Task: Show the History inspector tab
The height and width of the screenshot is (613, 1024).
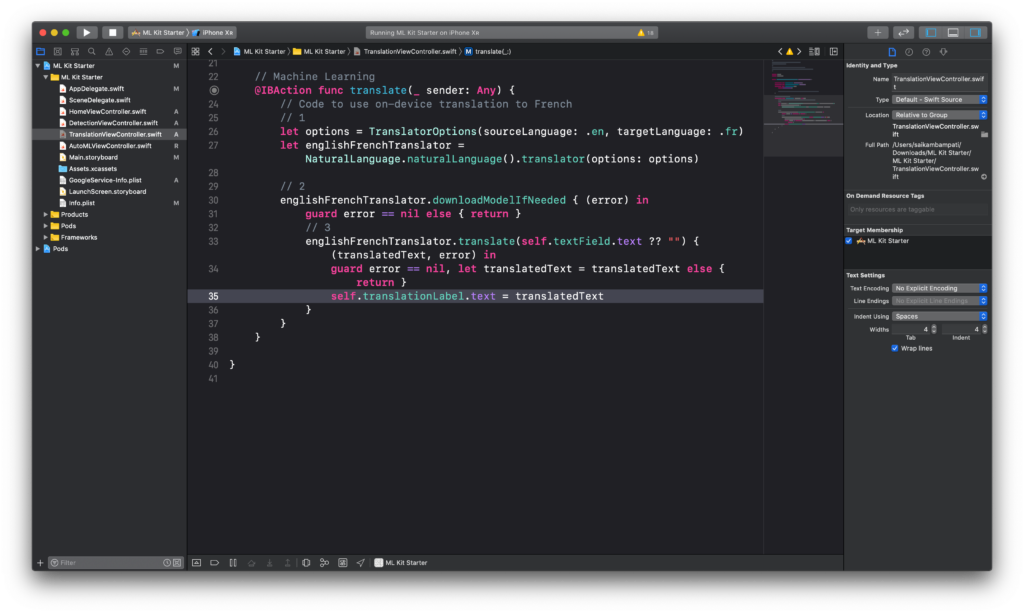Action: pyautogui.click(x=909, y=52)
